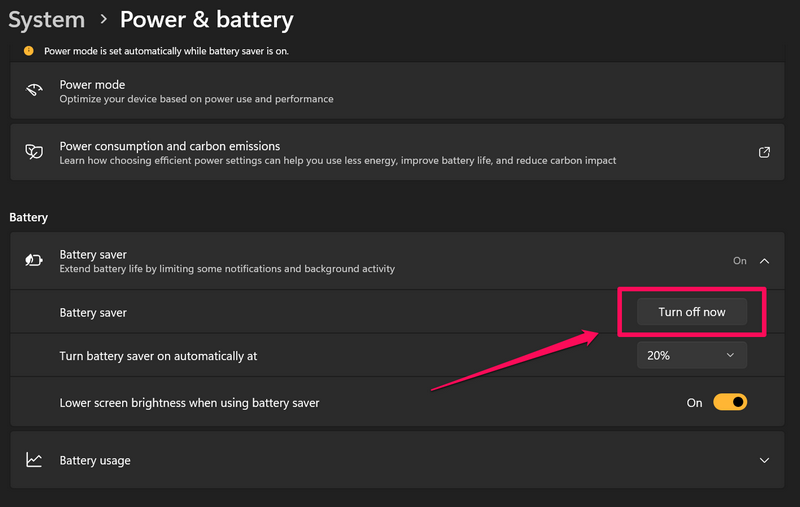Click the Battery saver battery icon
Image resolution: width=800 pixels, height=507 pixels.
click(34, 261)
